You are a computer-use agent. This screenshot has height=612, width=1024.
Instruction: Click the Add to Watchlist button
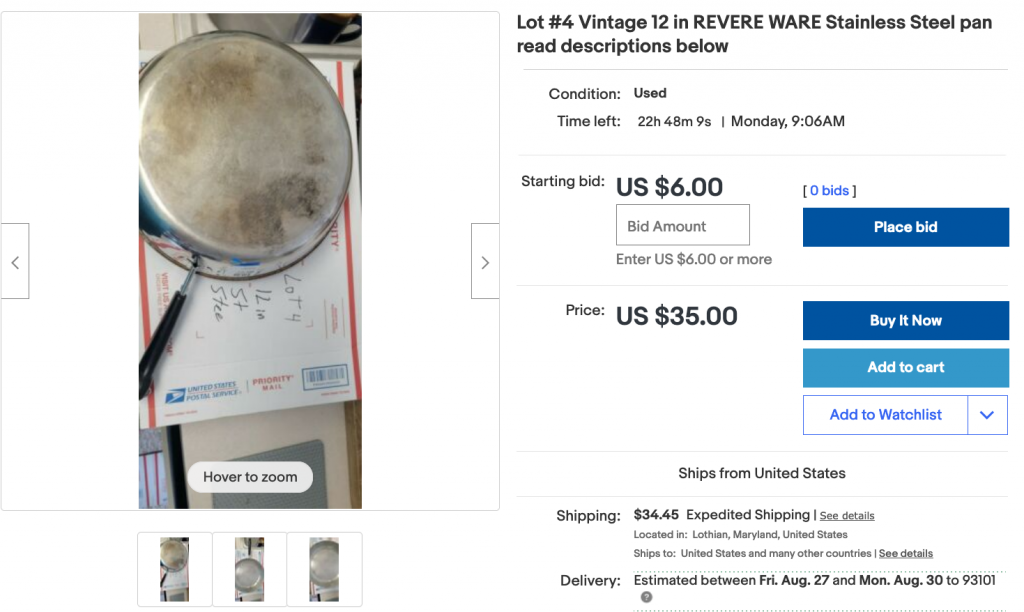(886, 415)
